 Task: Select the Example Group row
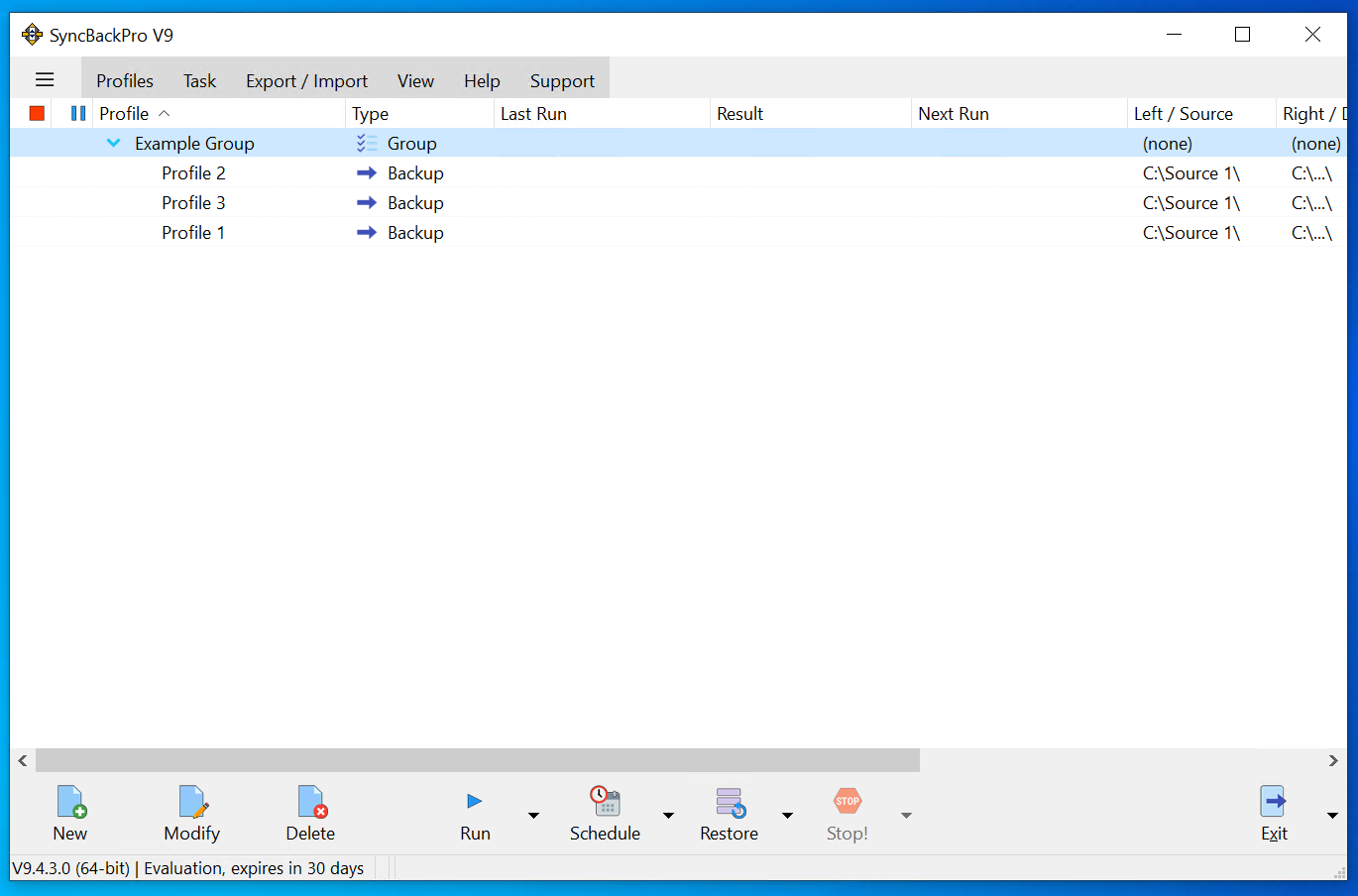[678, 144]
